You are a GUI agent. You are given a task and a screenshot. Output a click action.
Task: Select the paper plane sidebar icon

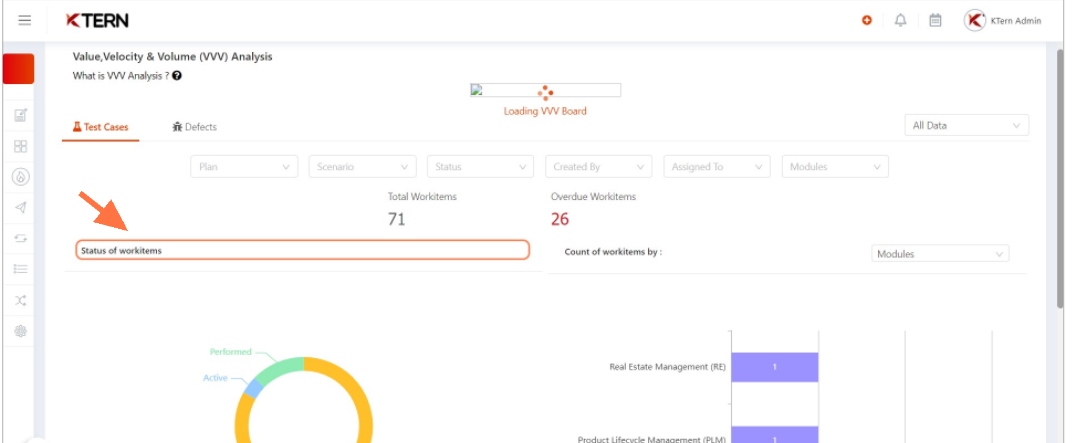[21, 207]
